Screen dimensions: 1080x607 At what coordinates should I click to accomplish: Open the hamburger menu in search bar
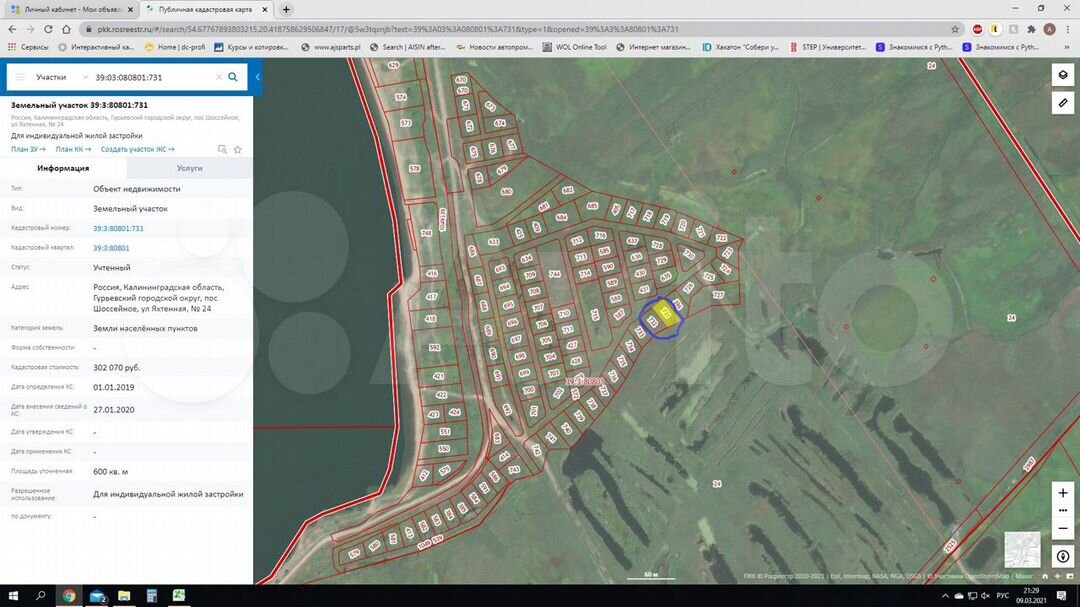(19, 77)
